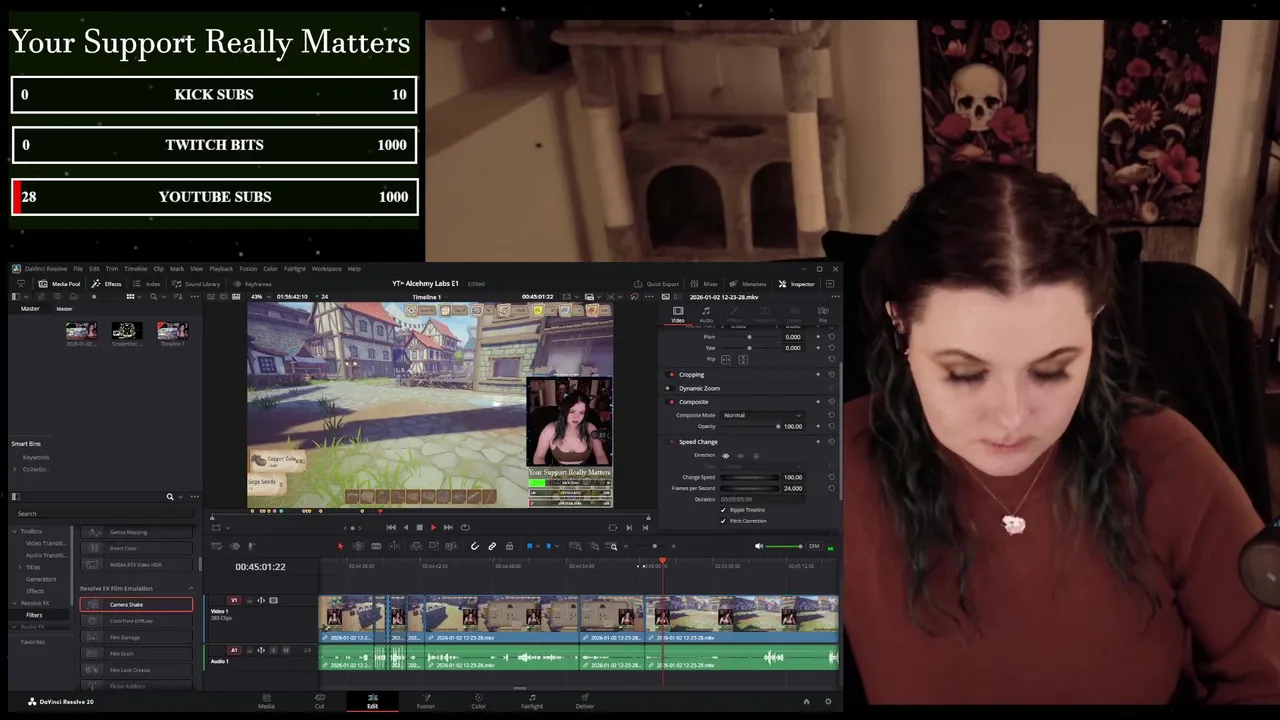Adjust the Opacity slider
This screenshot has width=1280, height=720.
[x=749, y=426]
